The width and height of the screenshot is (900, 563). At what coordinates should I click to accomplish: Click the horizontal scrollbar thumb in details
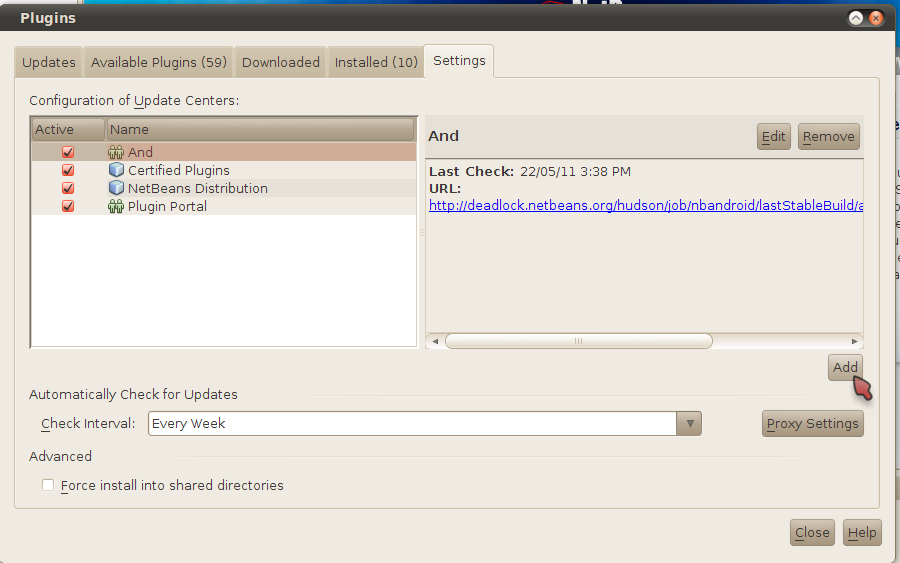(579, 341)
